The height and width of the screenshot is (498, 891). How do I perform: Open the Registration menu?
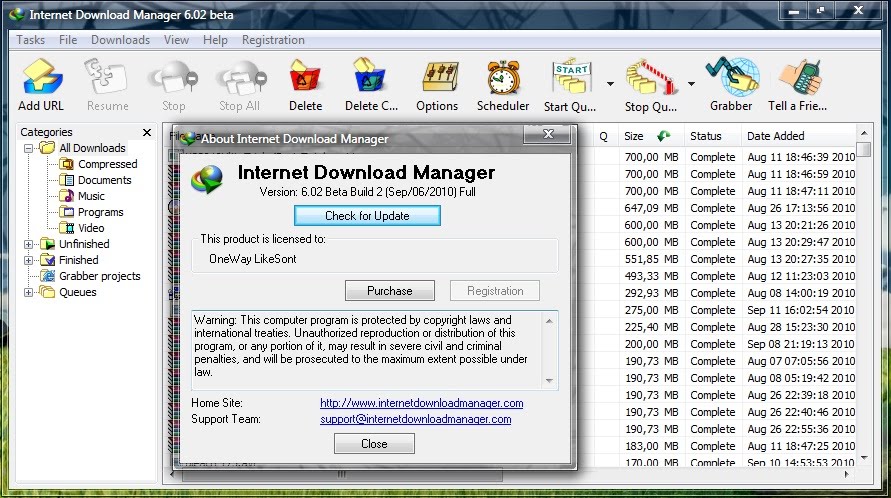tap(273, 40)
